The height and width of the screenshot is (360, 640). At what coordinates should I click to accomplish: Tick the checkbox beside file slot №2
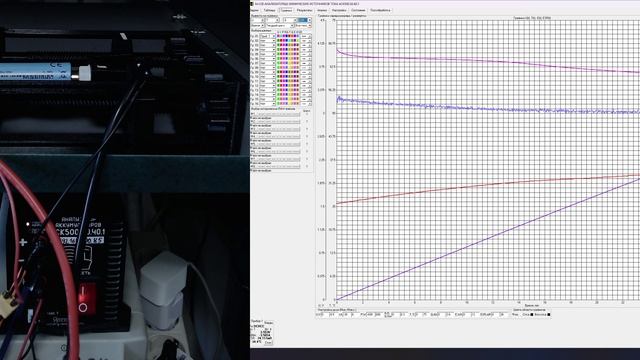[x=307, y=121]
